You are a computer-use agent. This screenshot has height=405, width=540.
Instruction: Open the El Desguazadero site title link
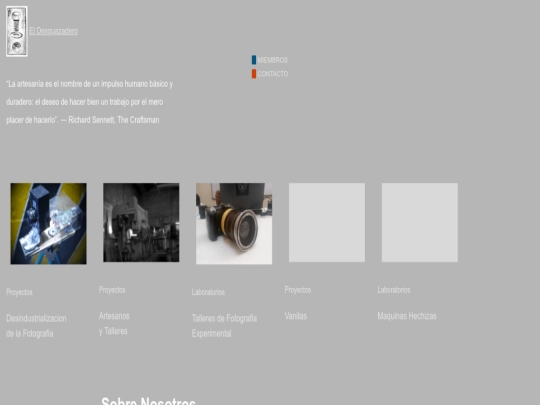pos(53,31)
